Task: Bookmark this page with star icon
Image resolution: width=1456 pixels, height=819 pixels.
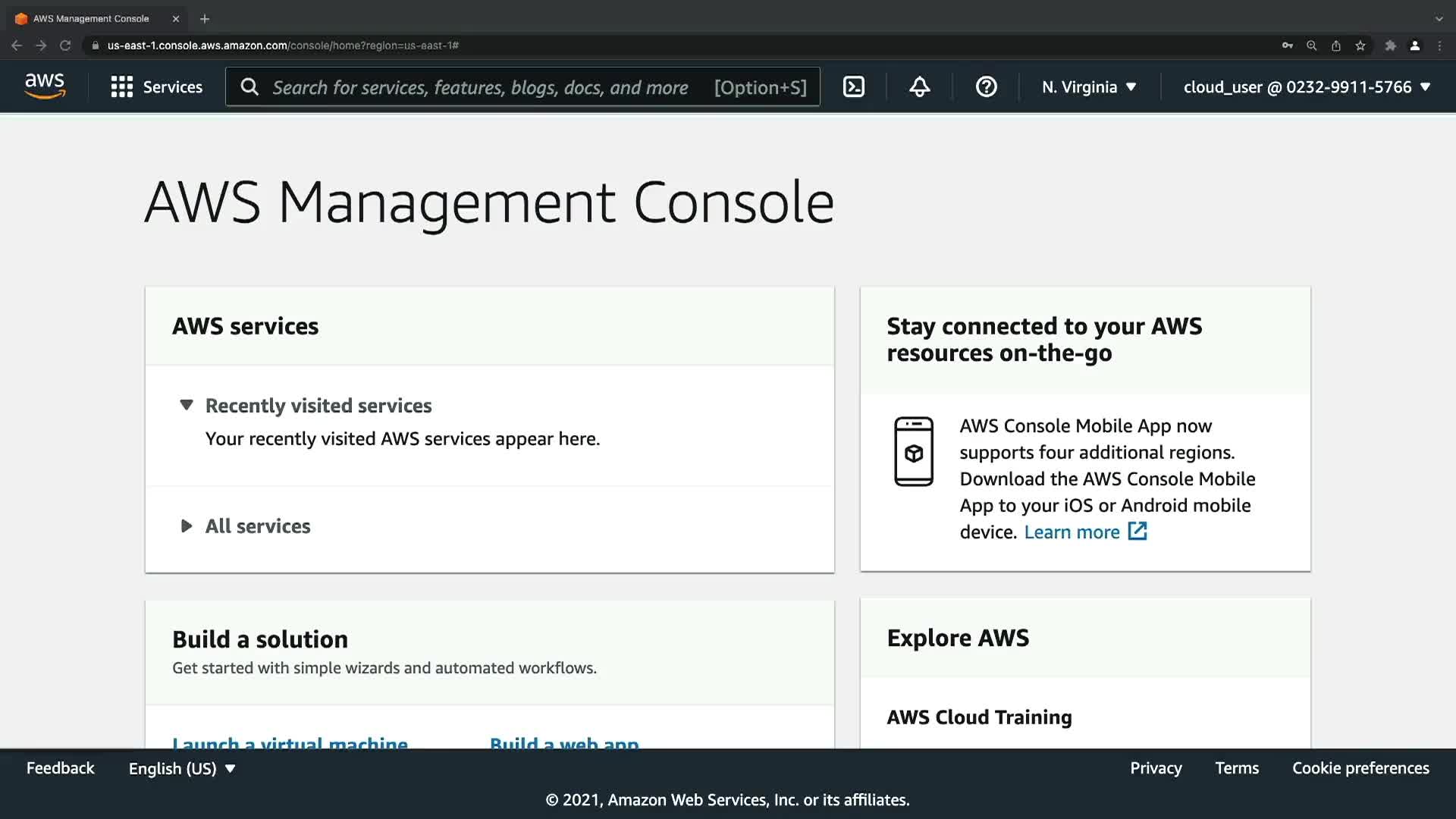Action: pos(1360,45)
